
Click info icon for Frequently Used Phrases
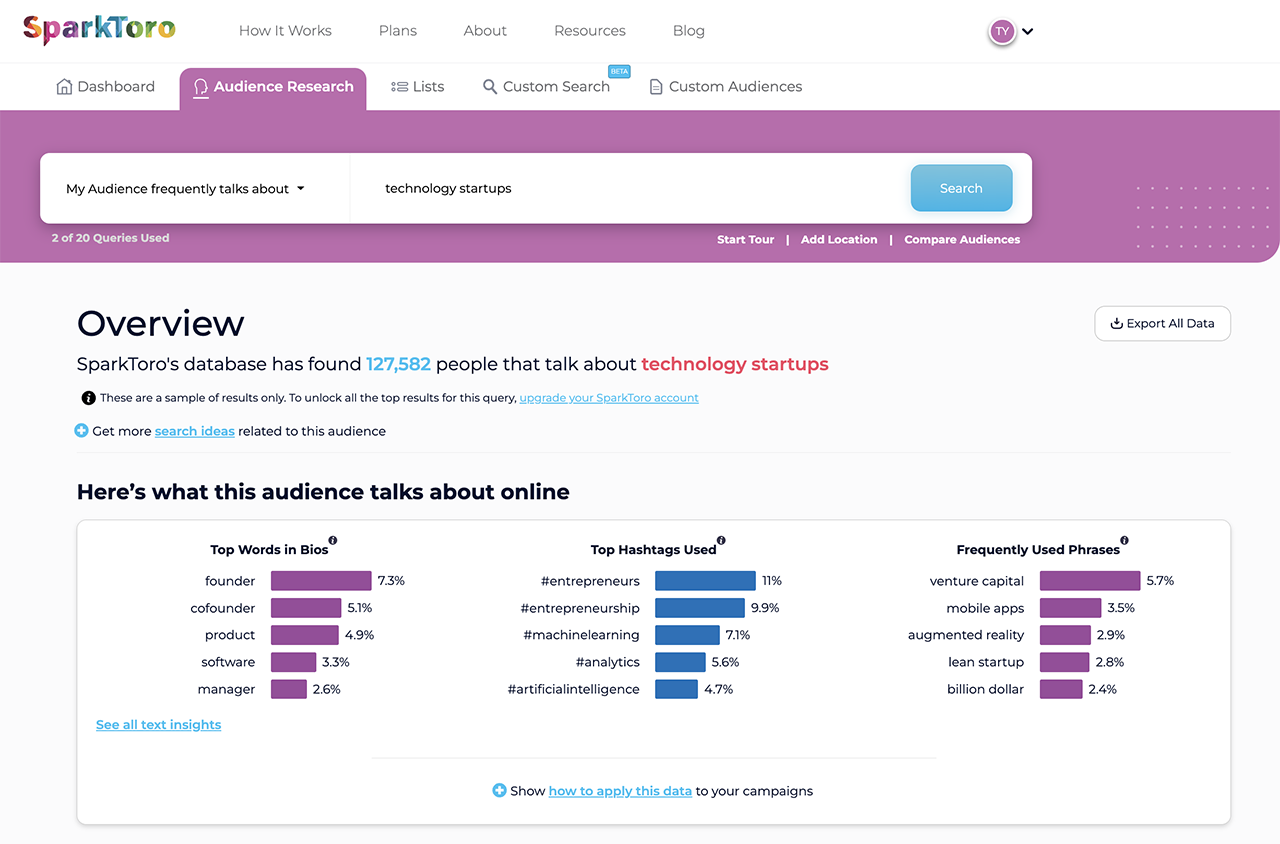(x=1124, y=540)
